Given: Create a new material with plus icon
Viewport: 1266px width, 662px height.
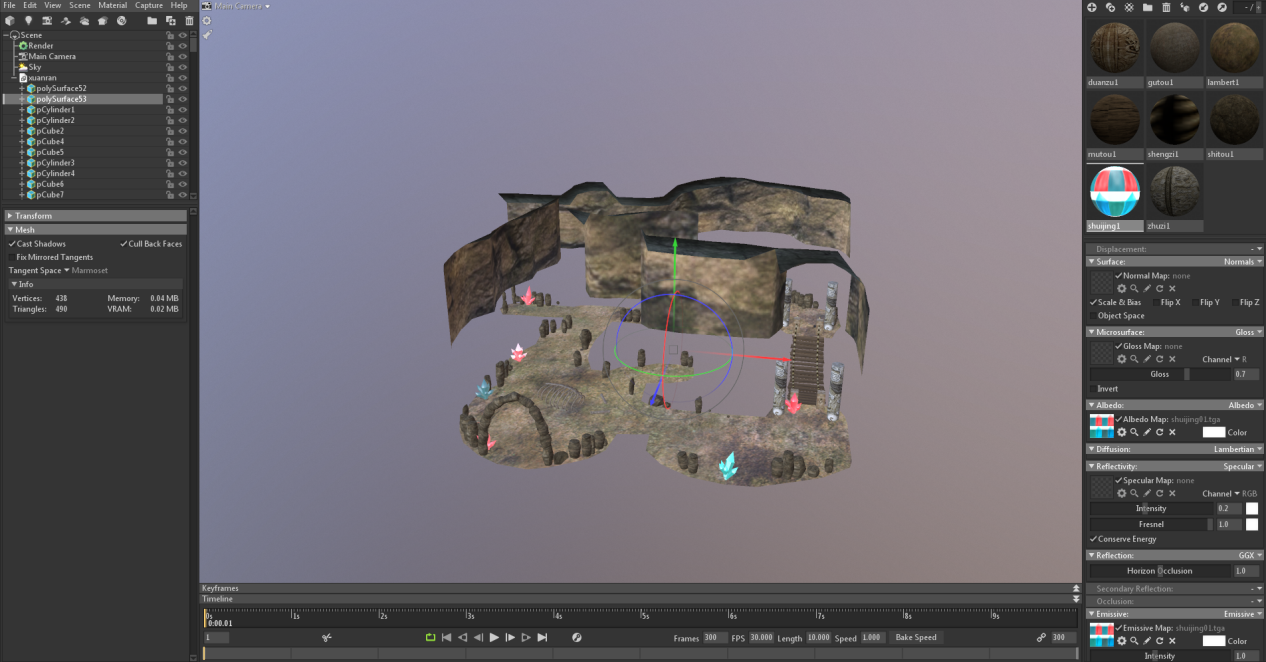Looking at the screenshot, I should coord(1092,7).
